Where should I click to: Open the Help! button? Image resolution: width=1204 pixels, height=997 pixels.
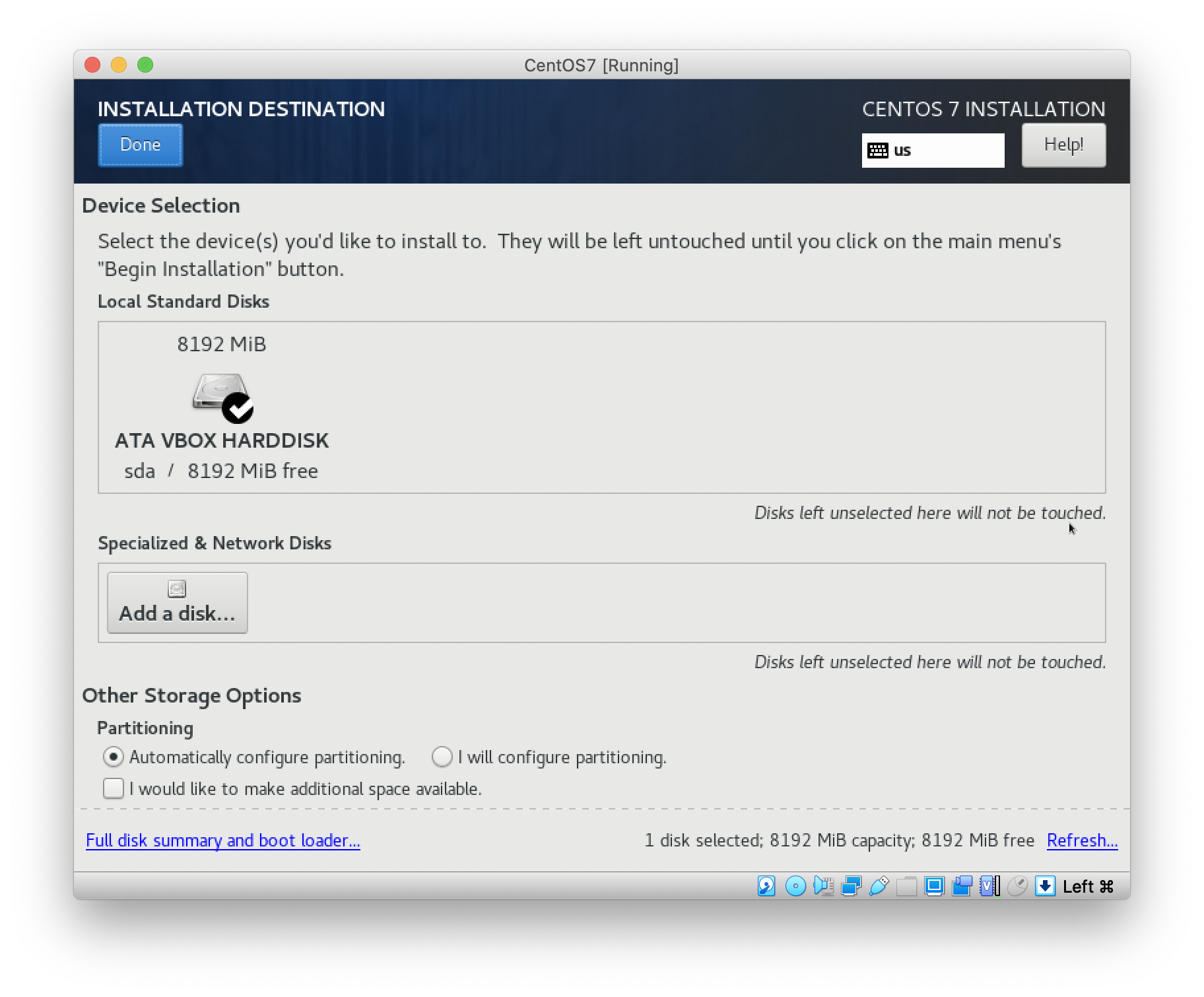point(1063,145)
